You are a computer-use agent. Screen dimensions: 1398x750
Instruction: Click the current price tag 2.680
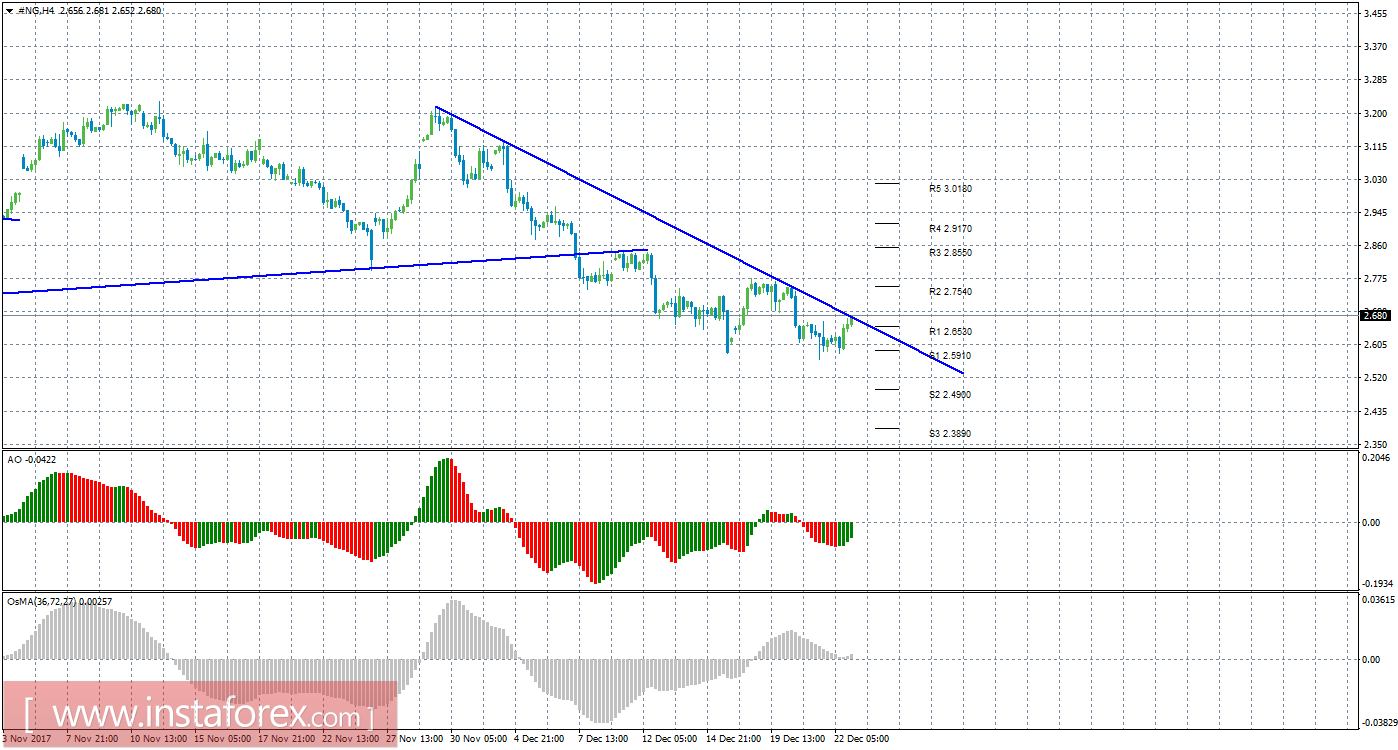pyautogui.click(x=1376, y=315)
